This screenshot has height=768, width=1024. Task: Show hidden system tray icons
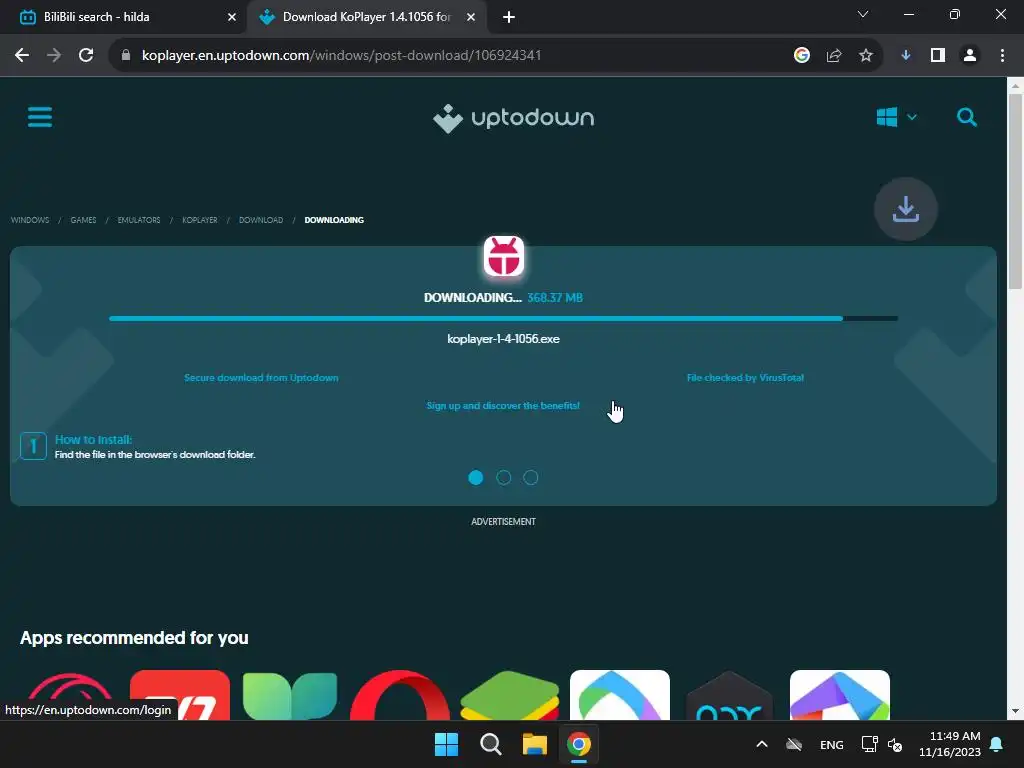[761, 744]
